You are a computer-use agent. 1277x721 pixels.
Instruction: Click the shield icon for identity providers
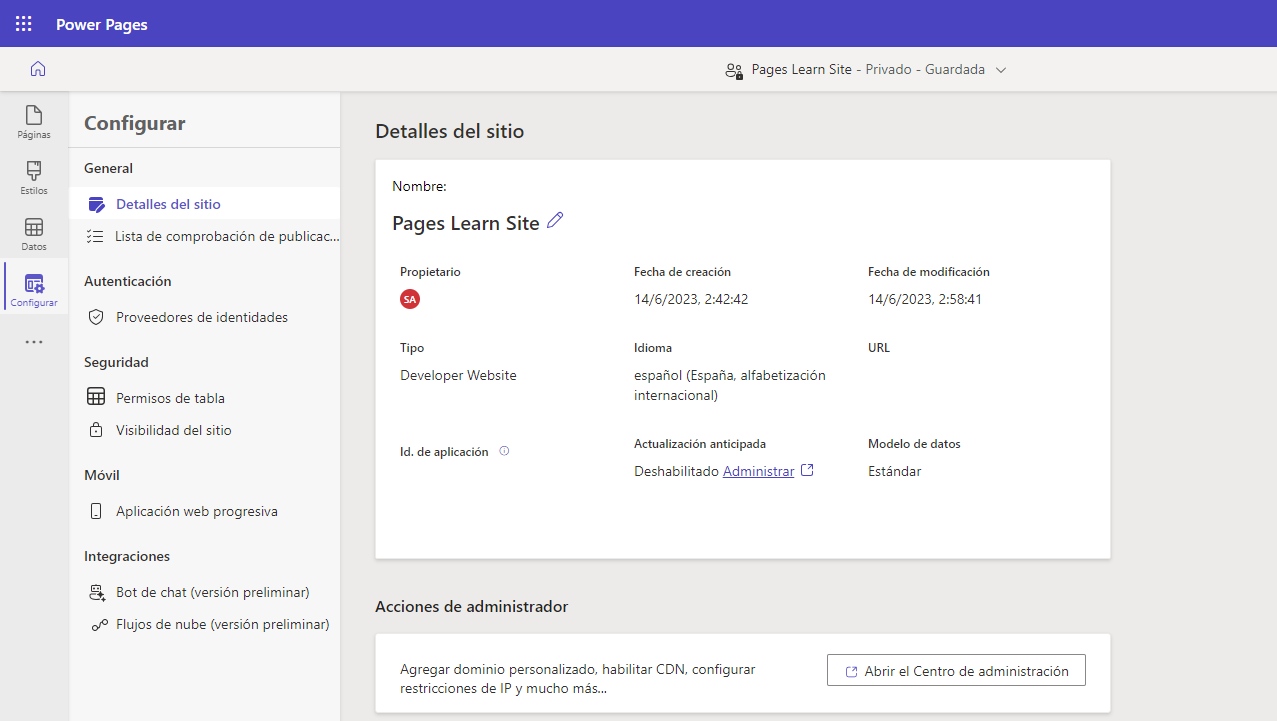96,317
